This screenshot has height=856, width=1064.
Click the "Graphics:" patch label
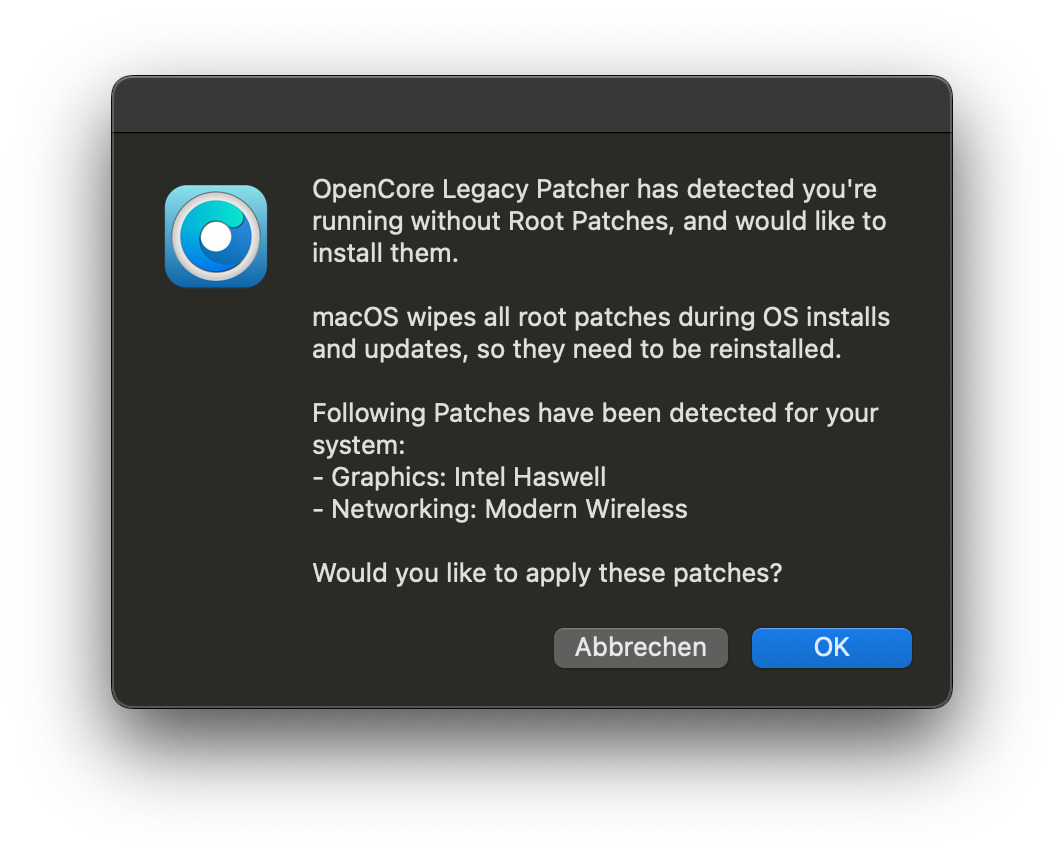tap(389, 477)
